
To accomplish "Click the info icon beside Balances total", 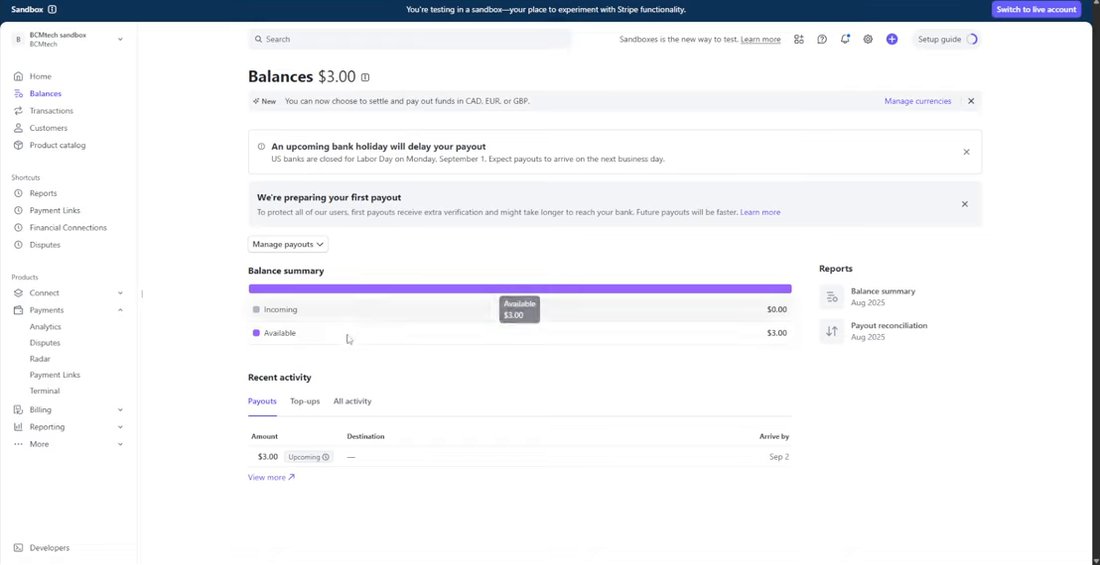I will [x=365, y=77].
